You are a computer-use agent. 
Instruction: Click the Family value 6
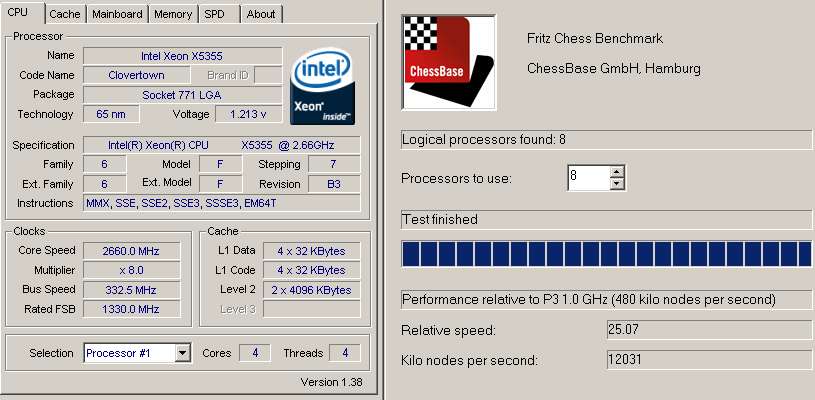click(x=104, y=164)
